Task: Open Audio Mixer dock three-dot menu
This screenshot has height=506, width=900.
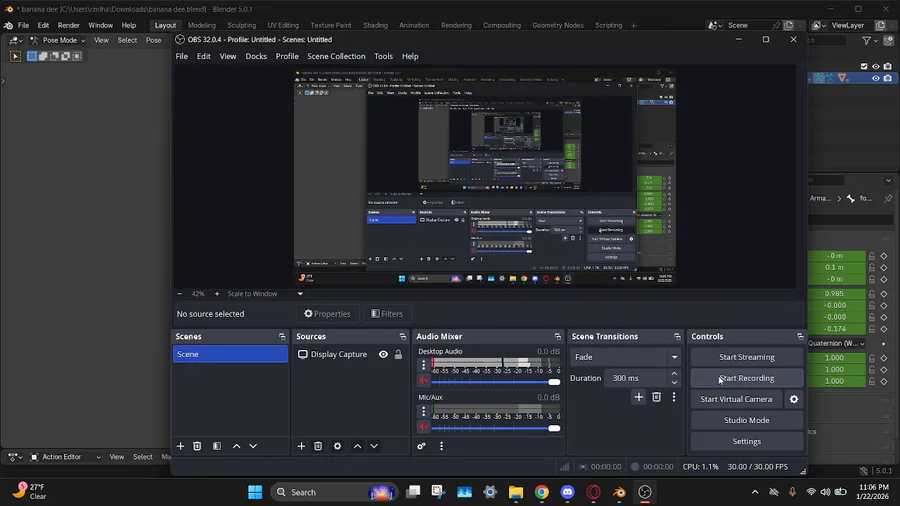Action: [x=441, y=446]
